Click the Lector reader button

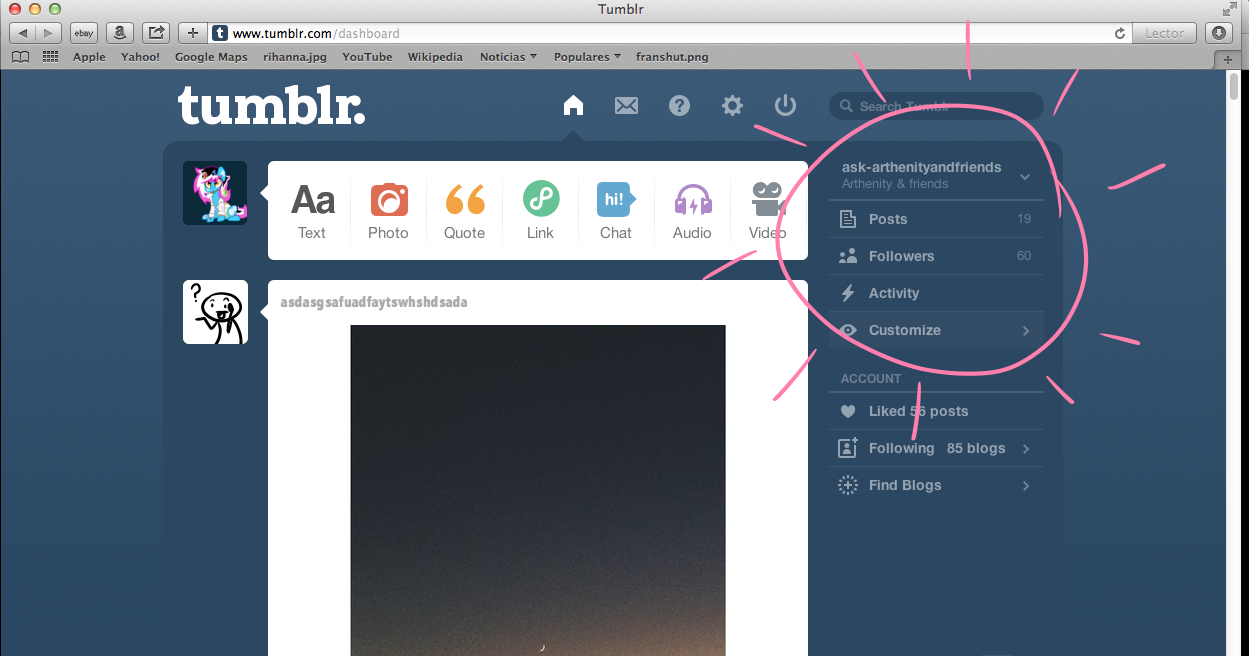[x=1164, y=33]
